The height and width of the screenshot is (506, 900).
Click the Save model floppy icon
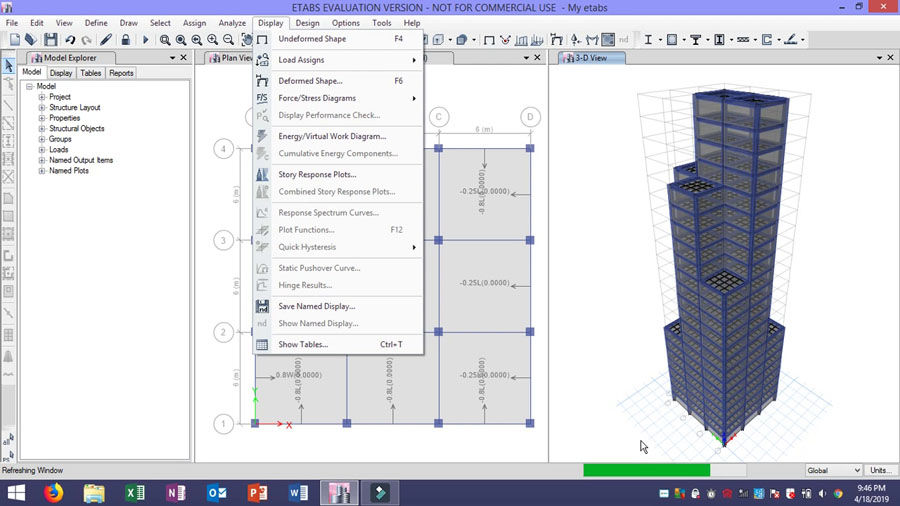pyautogui.click(x=51, y=40)
